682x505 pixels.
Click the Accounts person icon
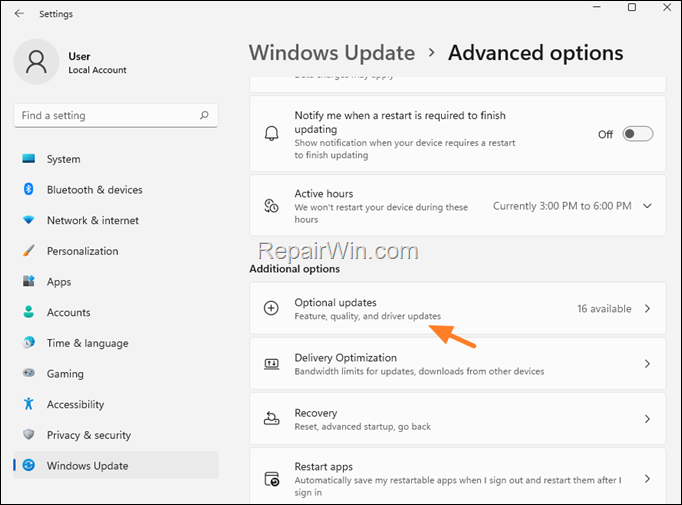29,312
